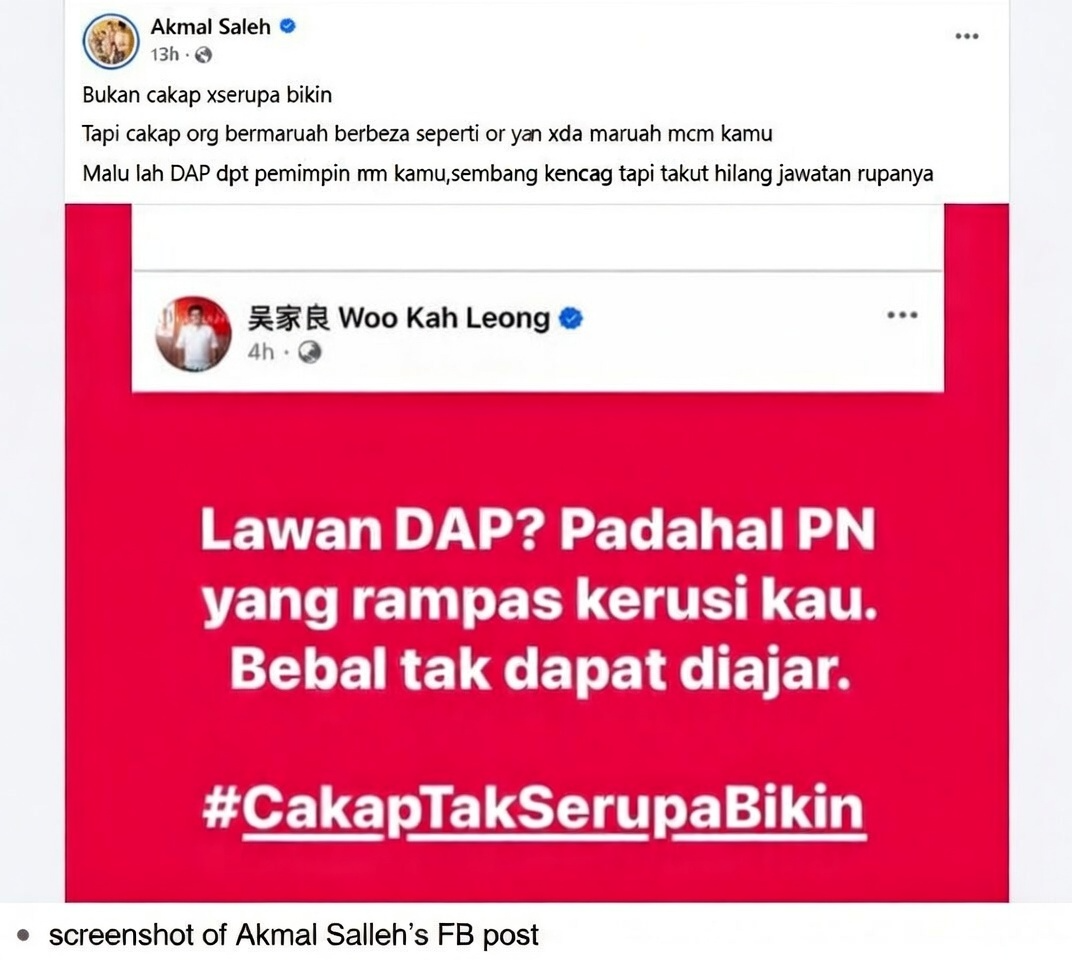This screenshot has height=960, width=1072.
Task: Click the globe icon beside 4h
Action: tap(310, 352)
